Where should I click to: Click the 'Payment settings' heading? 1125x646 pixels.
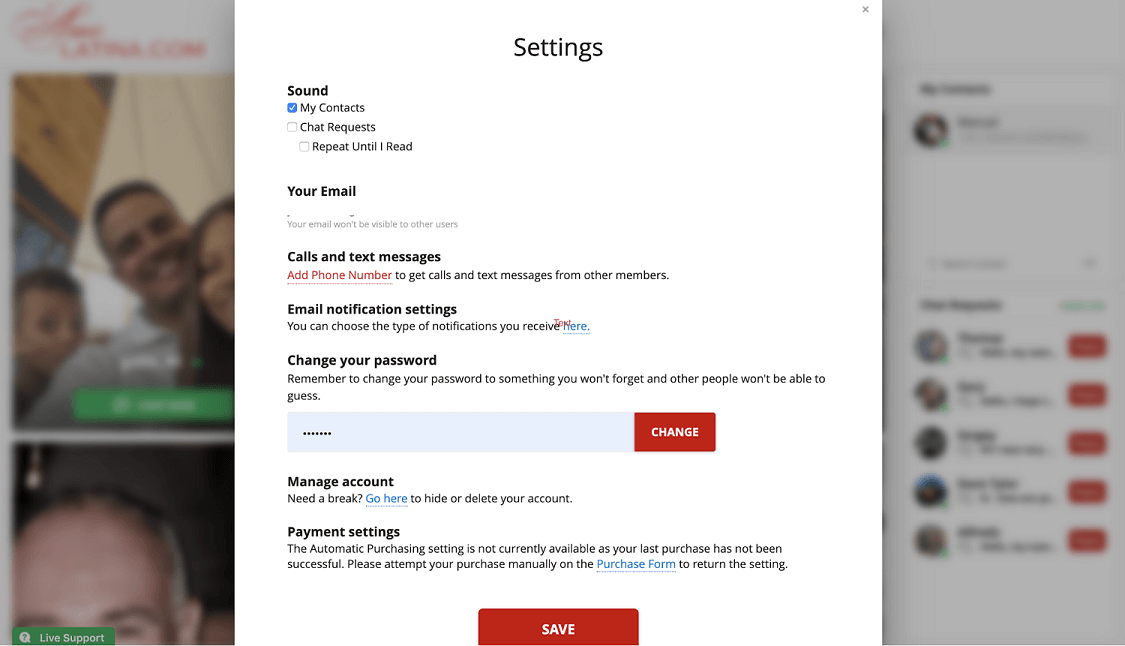tap(343, 532)
